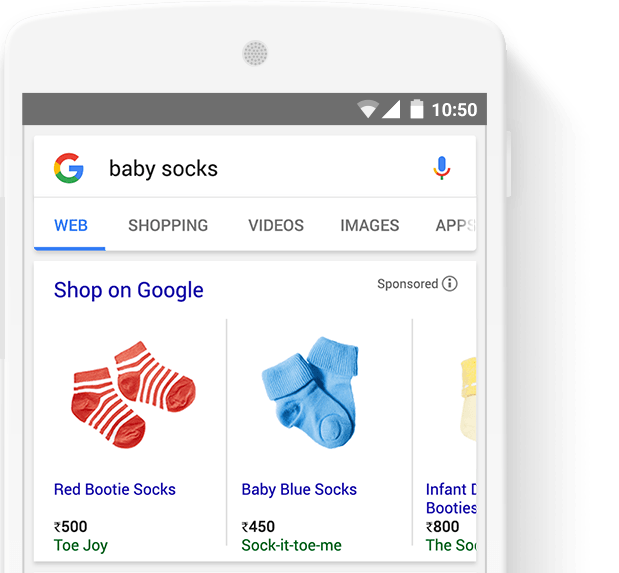The width and height of the screenshot is (619, 573).
Task: Tap the cellular signal icon
Action: pyautogui.click(x=391, y=109)
